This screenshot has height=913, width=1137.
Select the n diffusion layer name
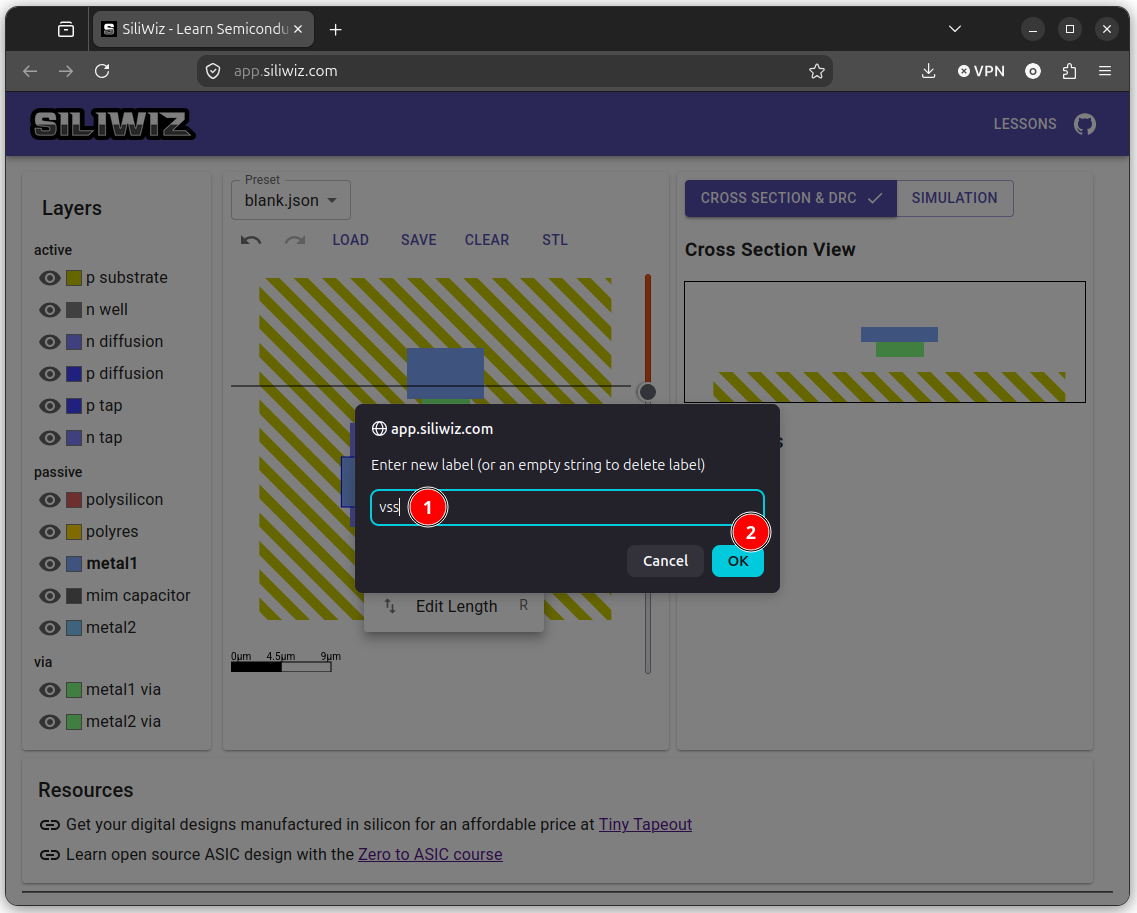pyautogui.click(x=125, y=342)
